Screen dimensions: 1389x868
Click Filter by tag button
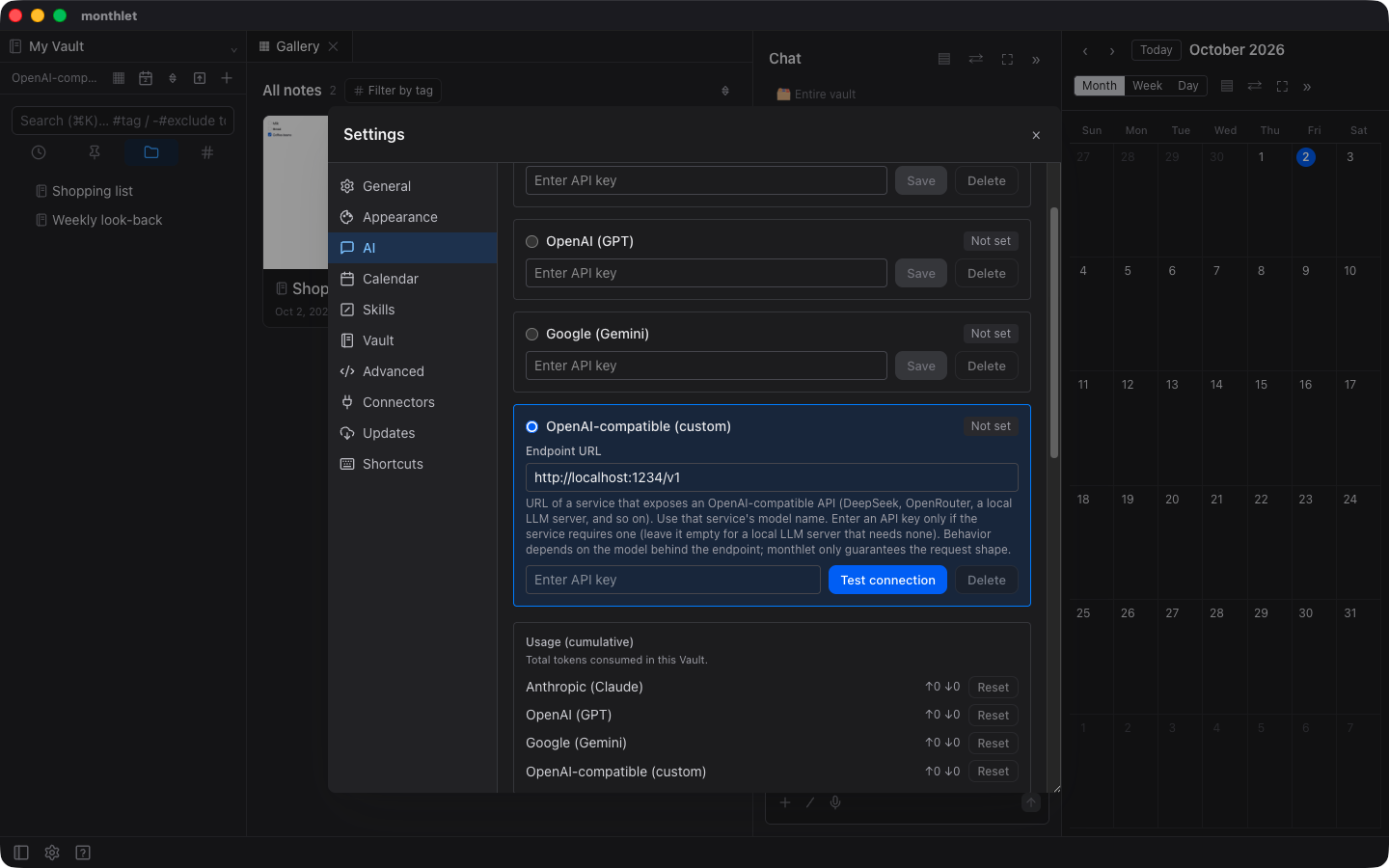(393, 91)
